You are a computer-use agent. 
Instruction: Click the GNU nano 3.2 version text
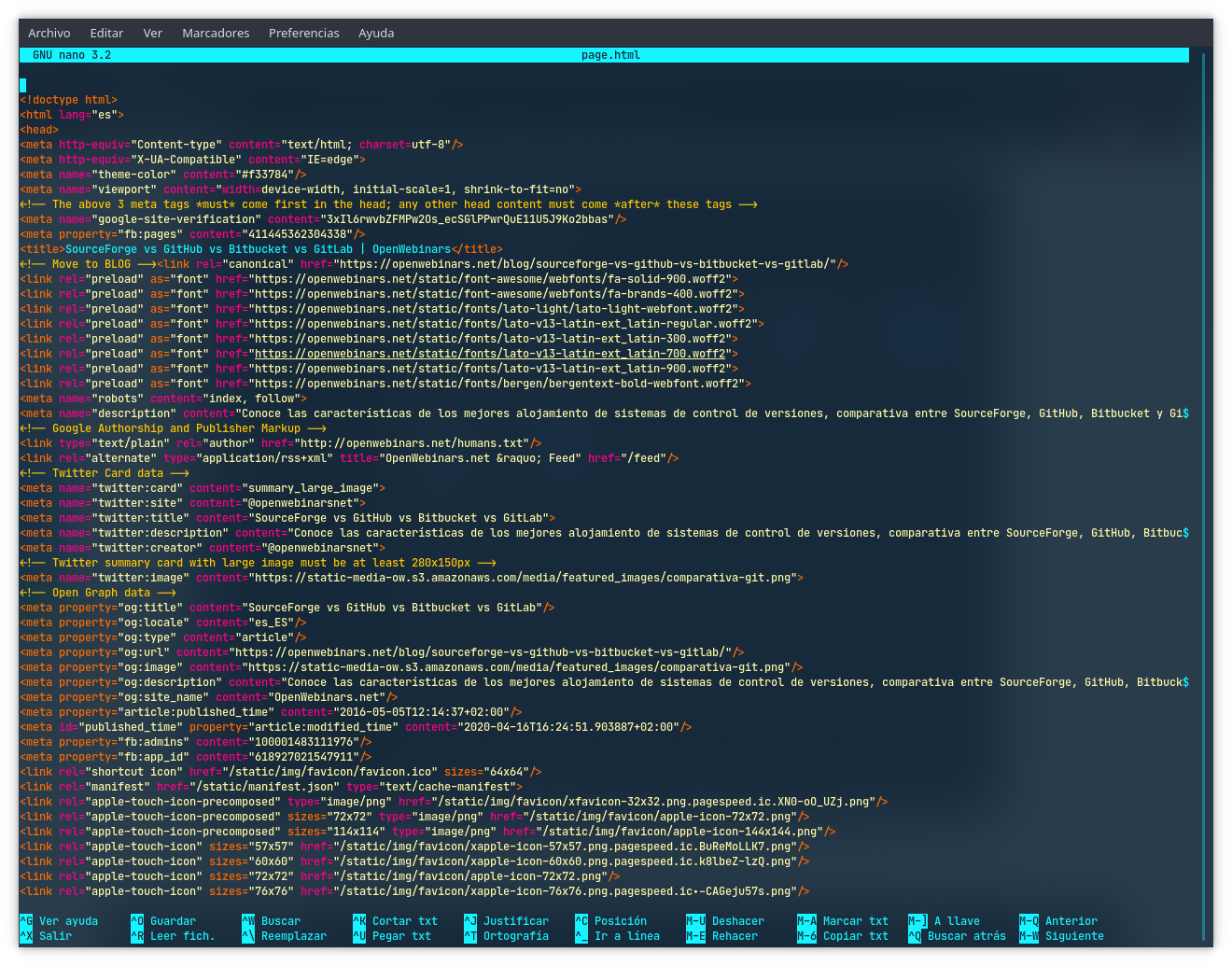pos(72,55)
